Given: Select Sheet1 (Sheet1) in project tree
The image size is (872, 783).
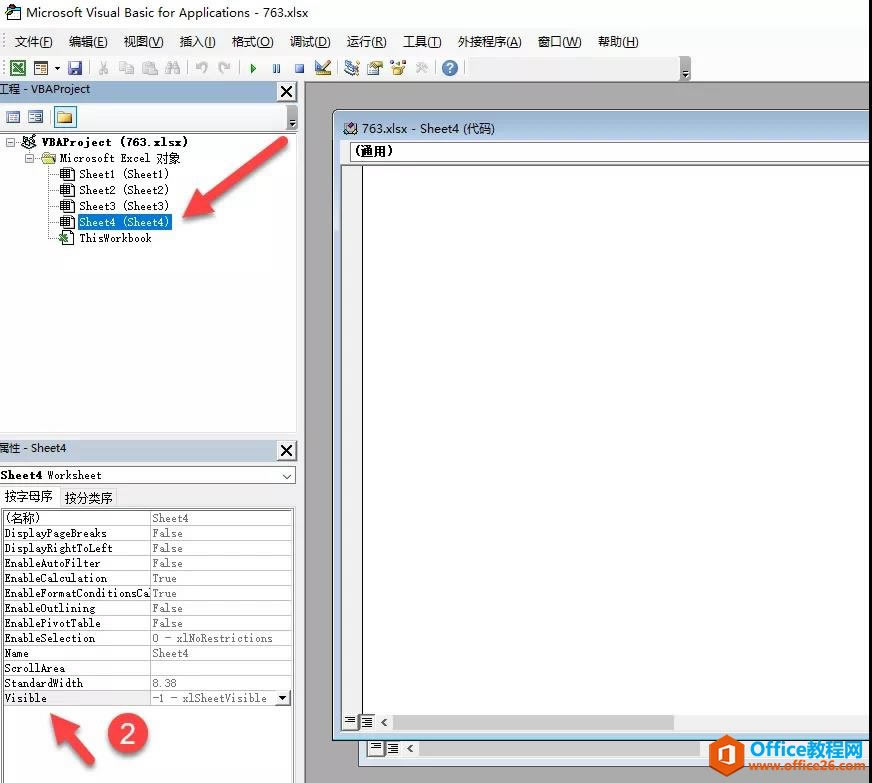Looking at the screenshot, I should pyautogui.click(x=123, y=174).
